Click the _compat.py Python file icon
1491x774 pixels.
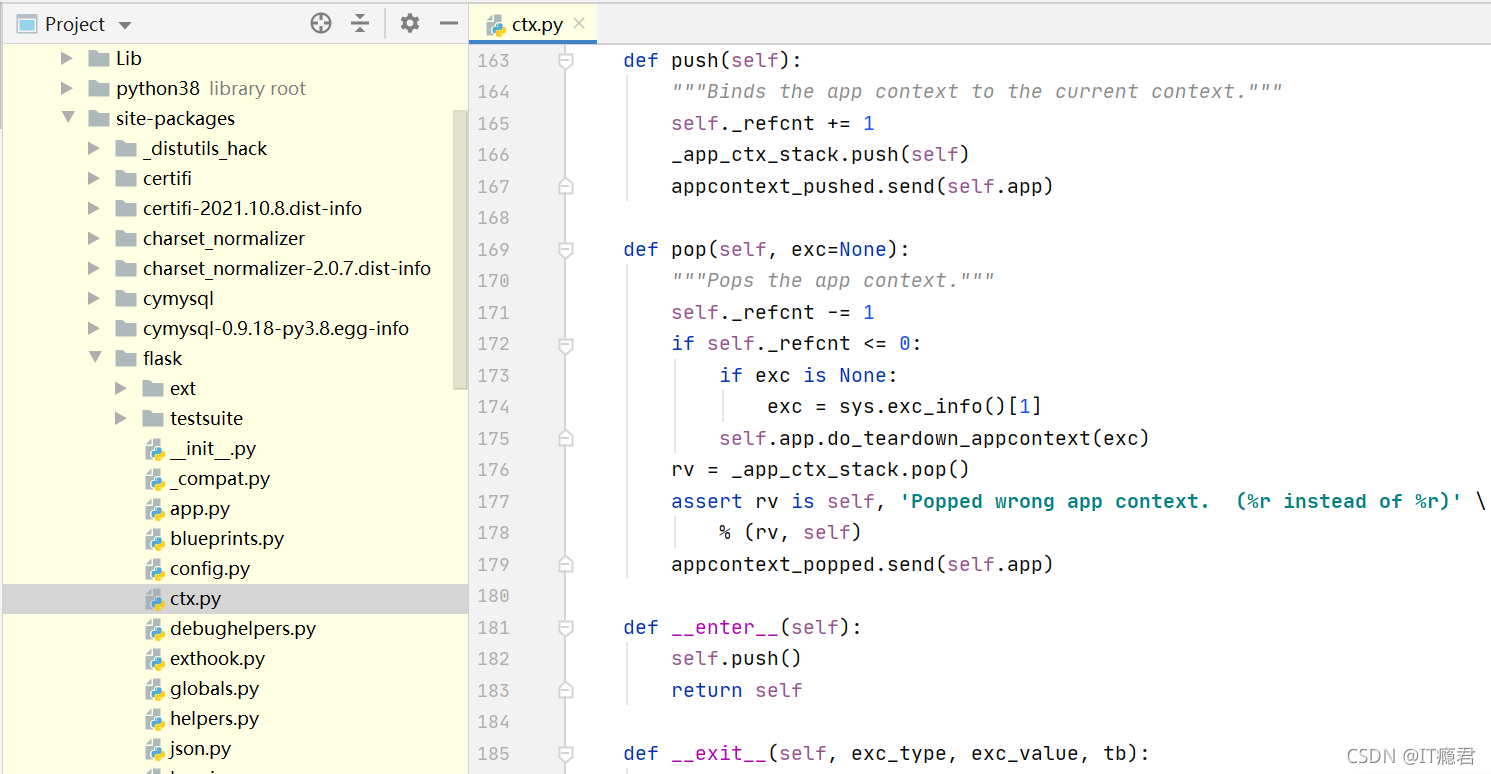point(154,479)
